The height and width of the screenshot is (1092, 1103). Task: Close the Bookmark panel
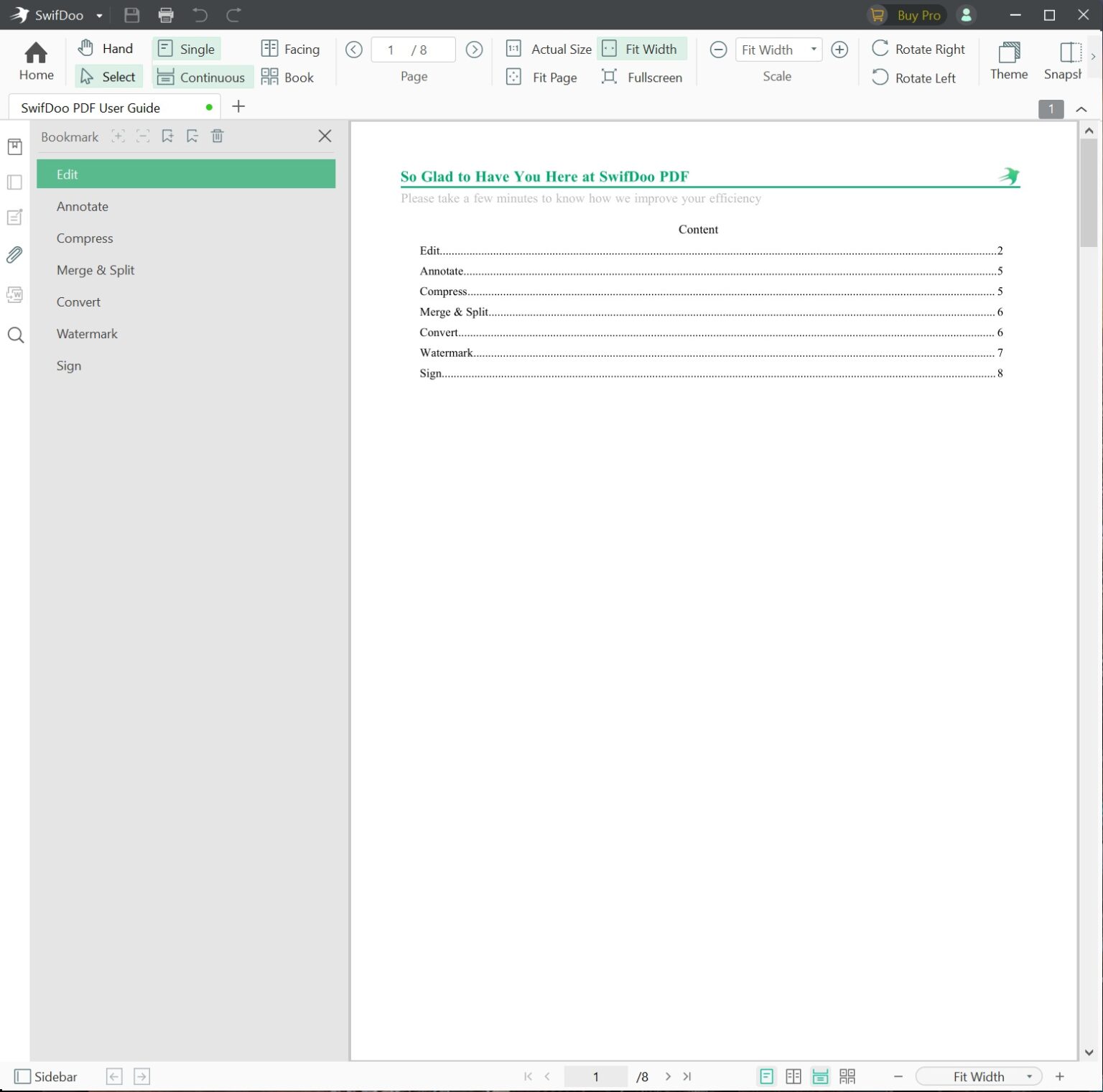pyautogui.click(x=325, y=136)
